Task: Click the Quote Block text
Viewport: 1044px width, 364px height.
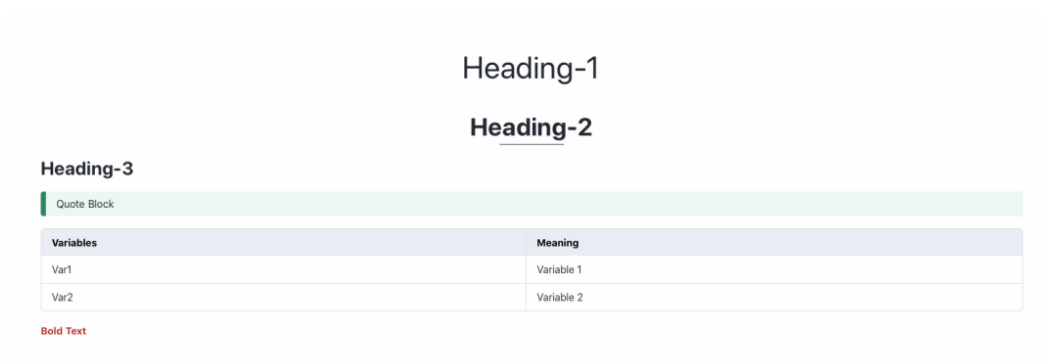Action: (85, 204)
